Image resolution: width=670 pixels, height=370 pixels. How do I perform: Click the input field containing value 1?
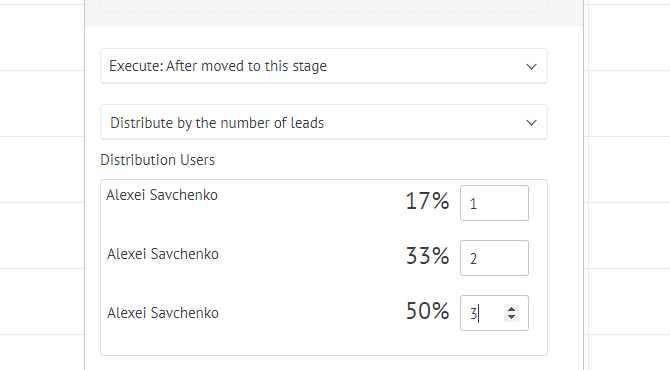coord(494,203)
